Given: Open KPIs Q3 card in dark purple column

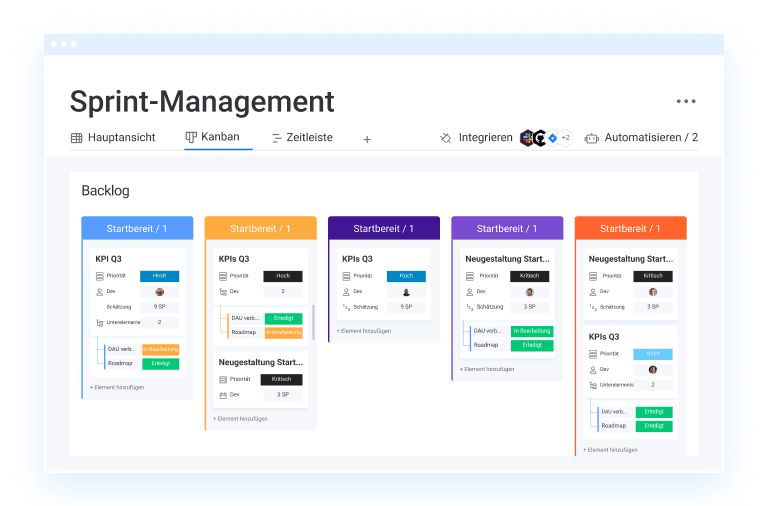Looking at the screenshot, I should [357, 259].
